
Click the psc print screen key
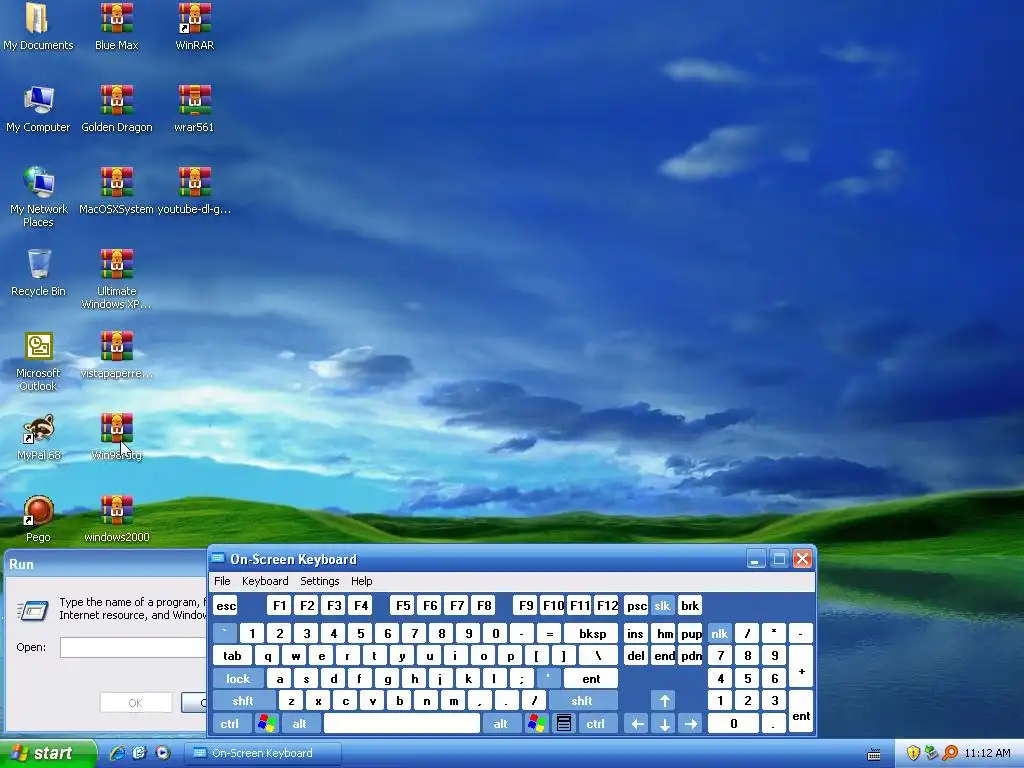pos(637,605)
